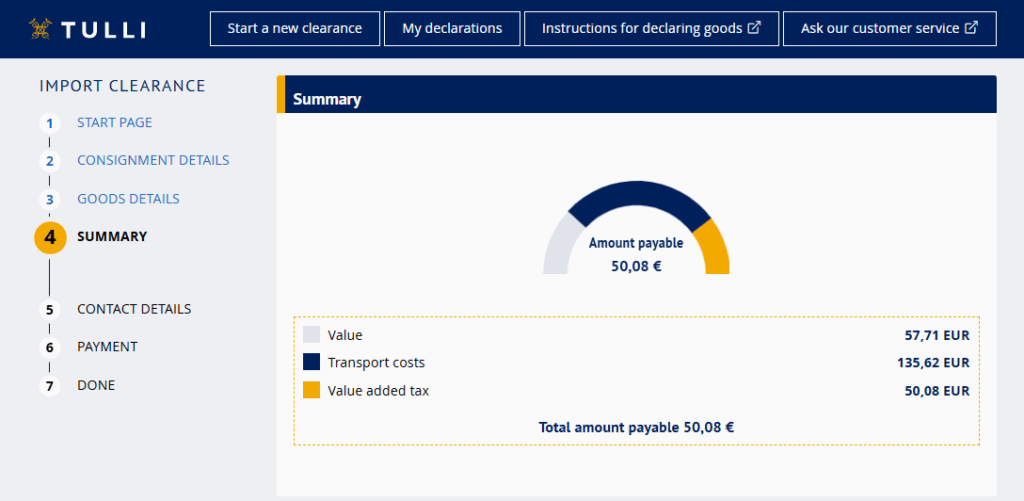Navigate to Goods Details step
Viewport: 1024px width, 501px height.
pyautogui.click(x=128, y=199)
